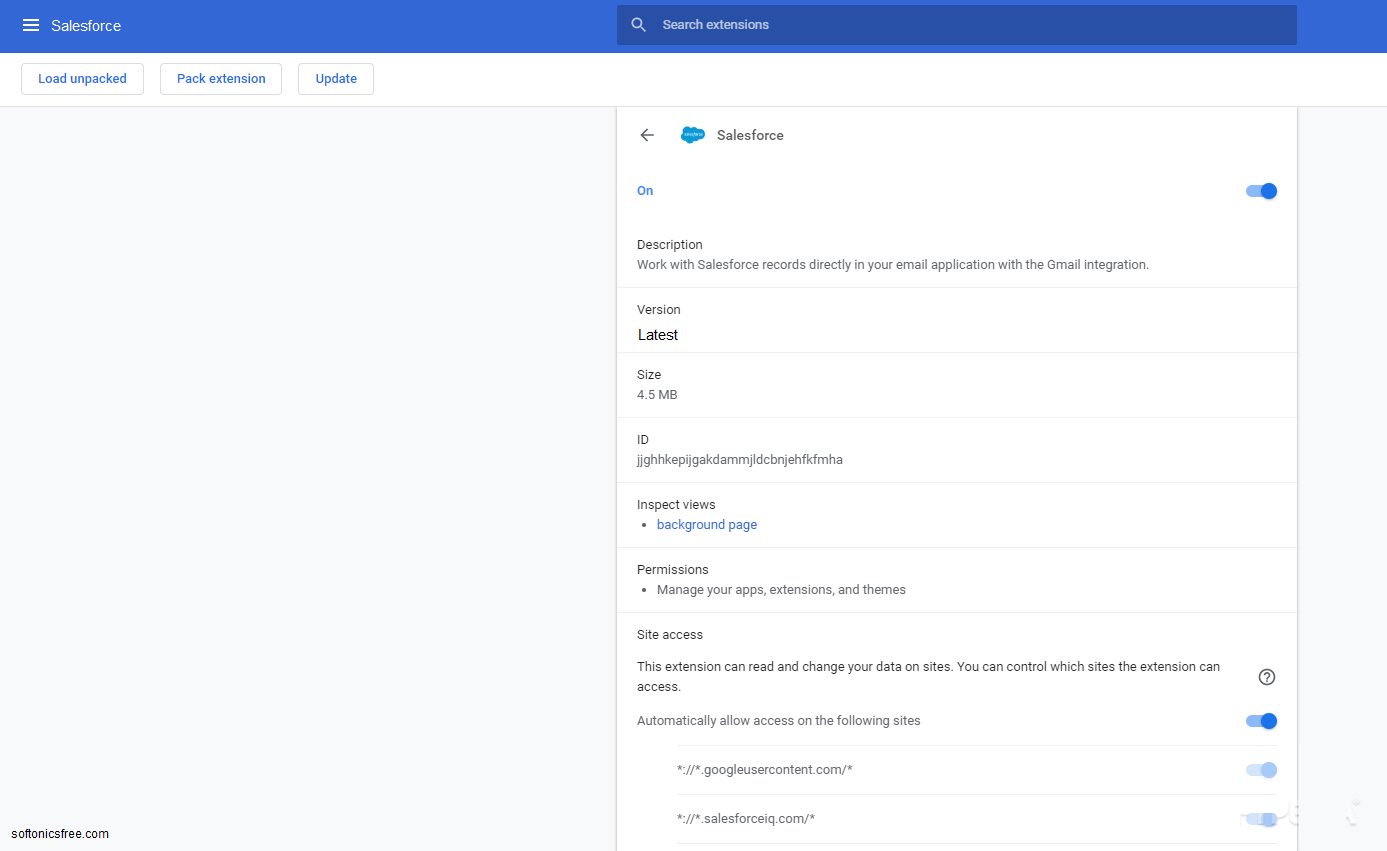Viewport: 1387px width, 851px height.
Task: Click the *.salesforceiq.com URL text
Action: [746, 819]
